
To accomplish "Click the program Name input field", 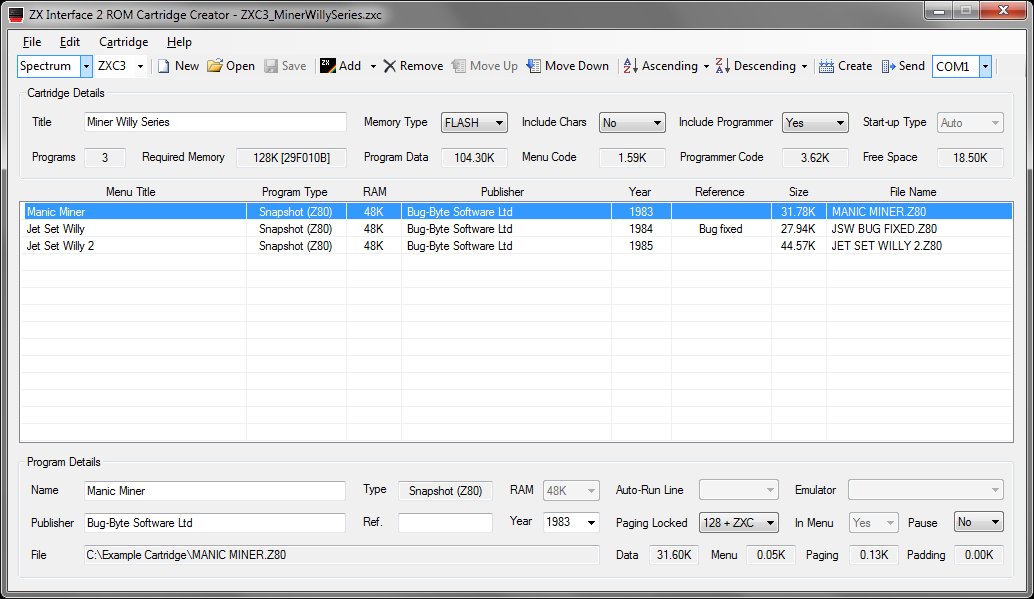I will pyautogui.click(x=214, y=490).
